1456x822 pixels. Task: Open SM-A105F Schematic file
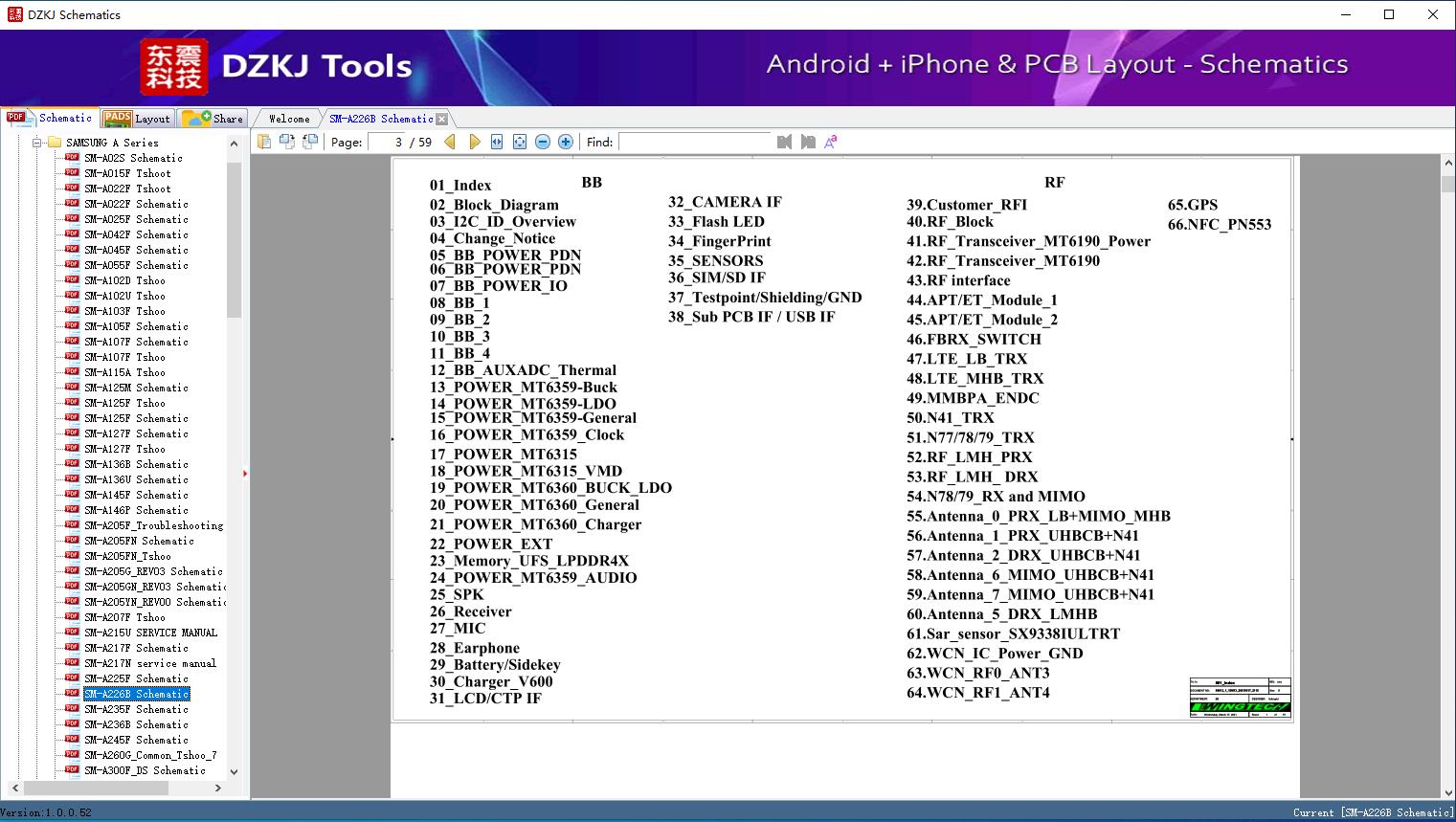point(136,326)
